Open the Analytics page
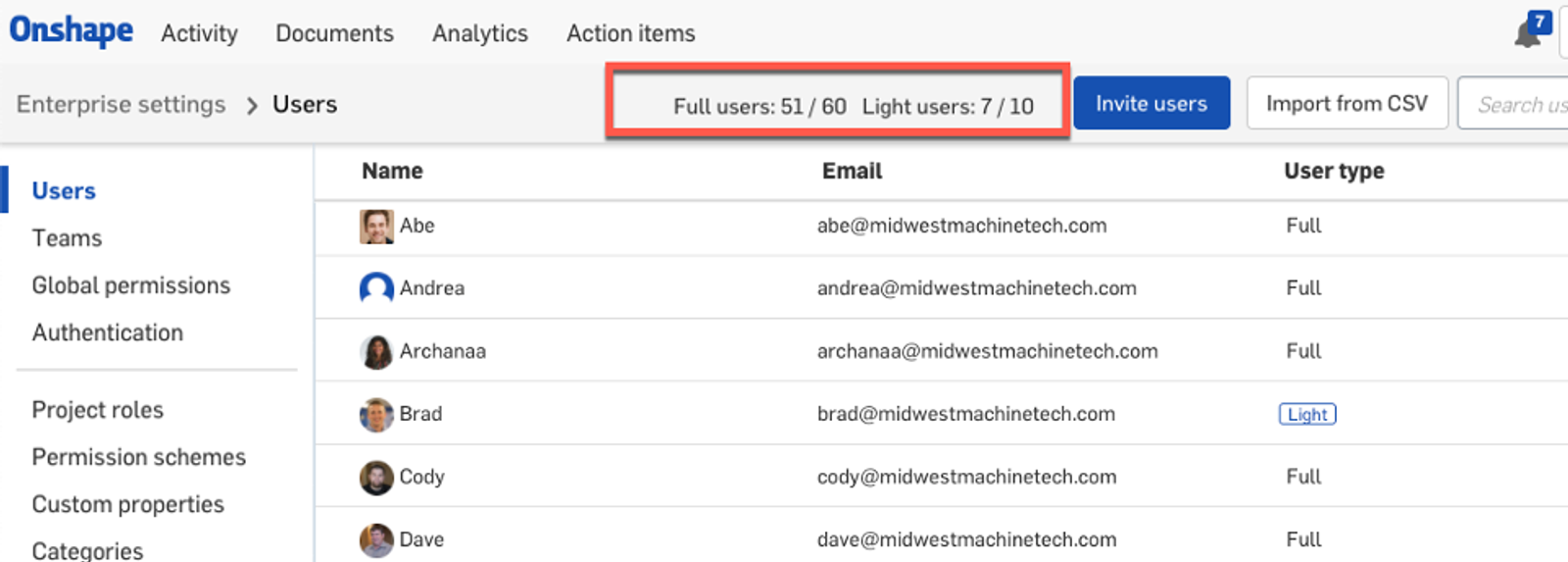The height and width of the screenshot is (562, 1568). (479, 33)
